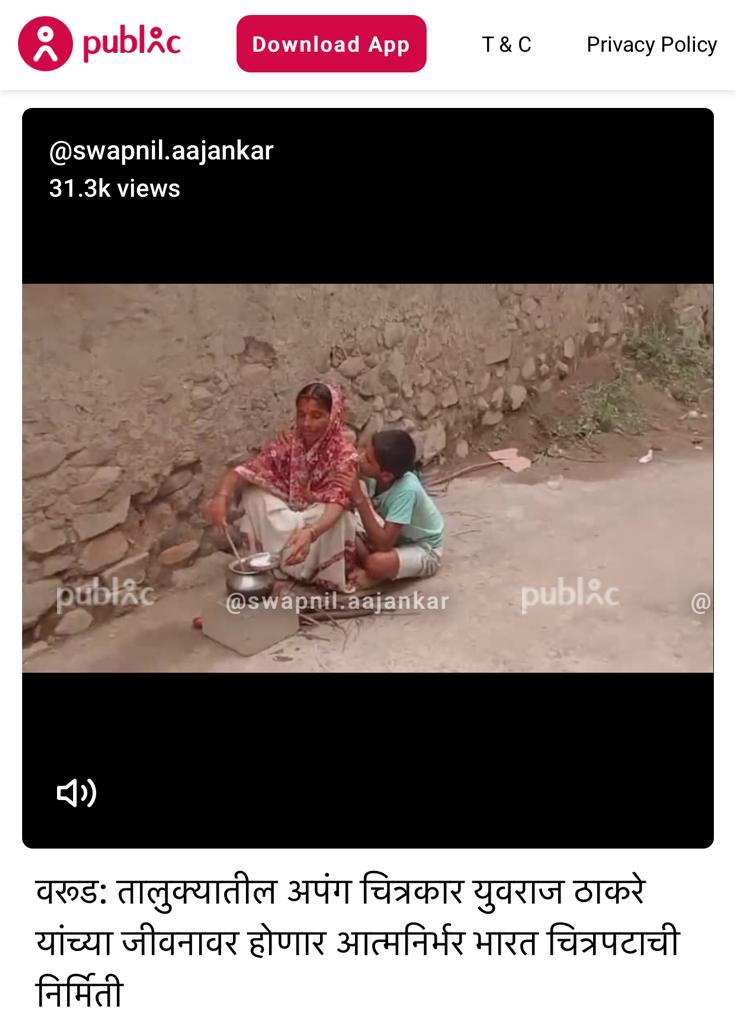The width and height of the screenshot is (736, 1024).
Task: Click the @swapnil.aajankar watermark inside the video
Action: coord(337,601)
